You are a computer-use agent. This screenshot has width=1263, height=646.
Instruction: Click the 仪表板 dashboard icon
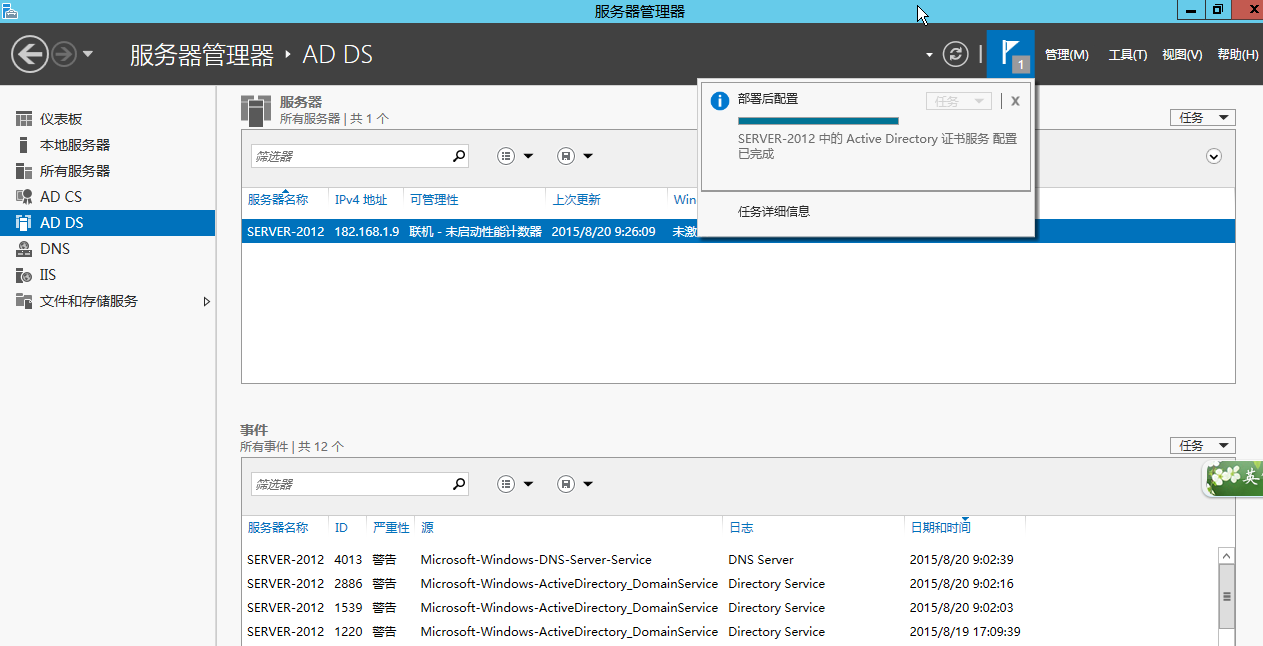[24, 119]
